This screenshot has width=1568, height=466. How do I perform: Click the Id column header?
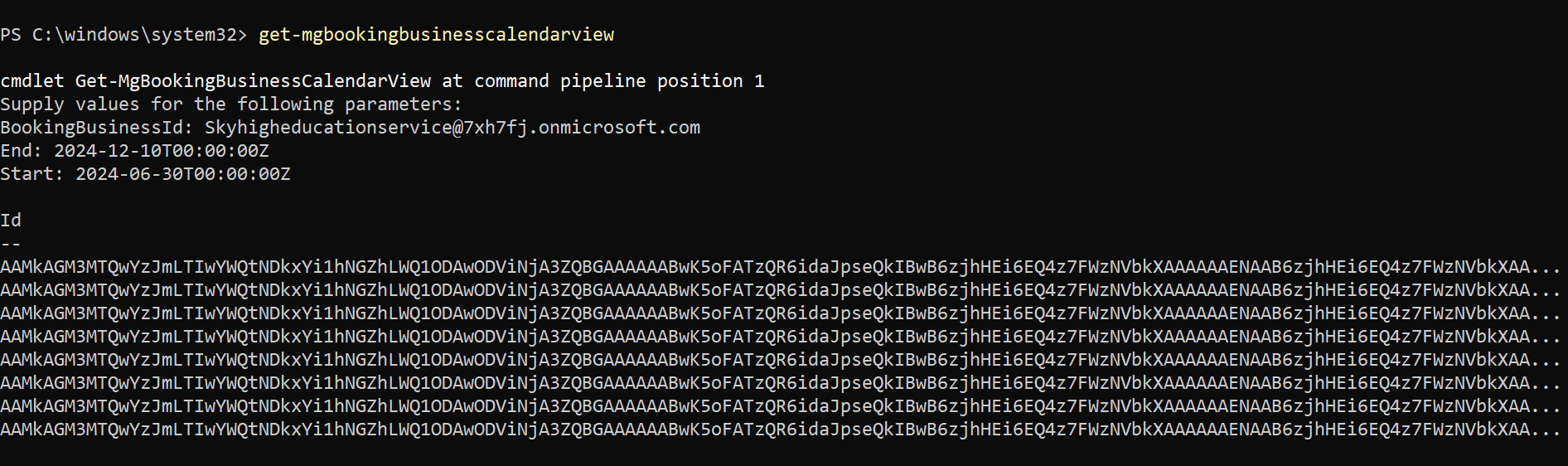point(11,221)
